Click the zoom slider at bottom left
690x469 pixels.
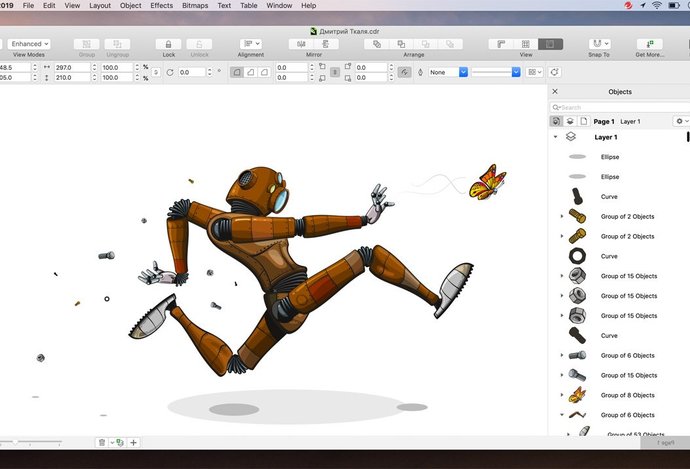click(x=16, y=442)
